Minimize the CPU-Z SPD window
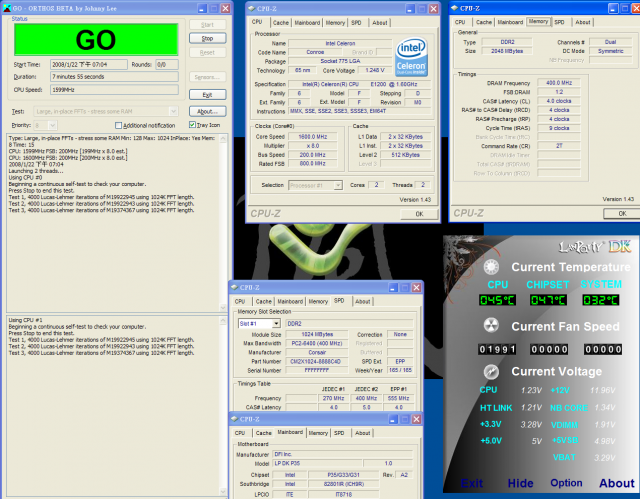 pos(393,288)
